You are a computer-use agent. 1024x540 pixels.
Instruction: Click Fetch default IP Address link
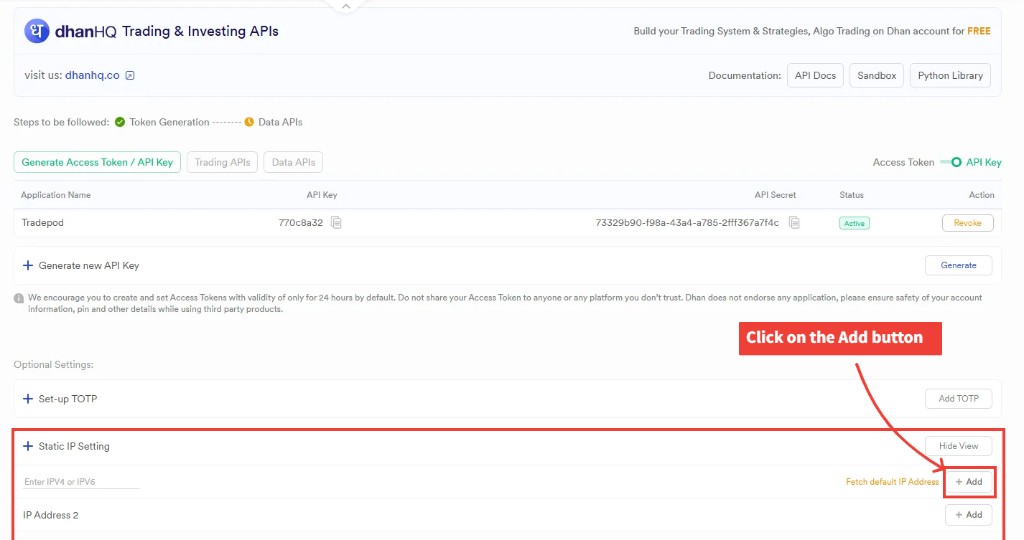point(892,482)
